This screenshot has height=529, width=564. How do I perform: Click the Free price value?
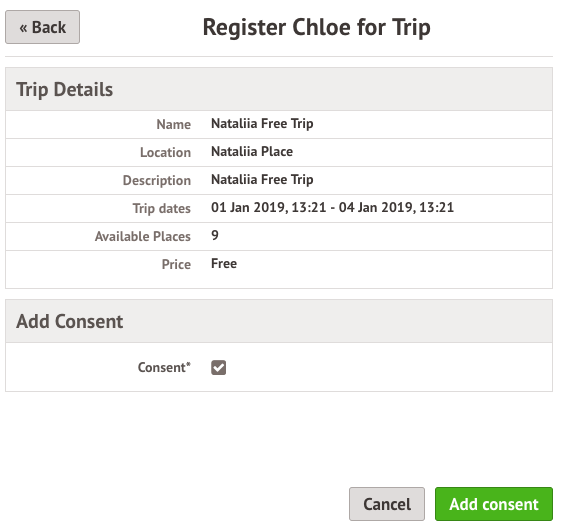(224, 264)
